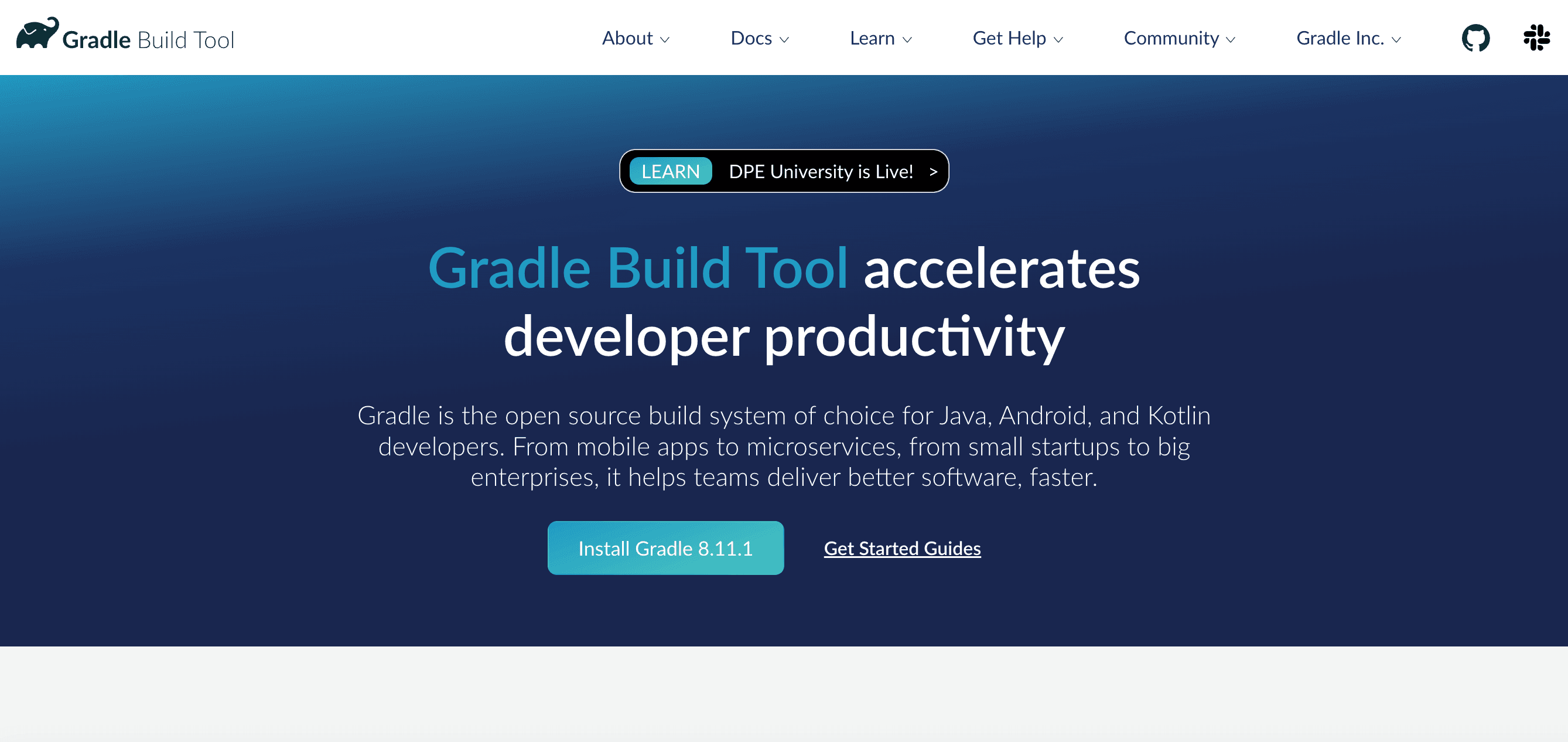Expand the Gradle Inc. dropdown menu
The height and width of the screenshot is (742, 1568).
point(1351,38)
